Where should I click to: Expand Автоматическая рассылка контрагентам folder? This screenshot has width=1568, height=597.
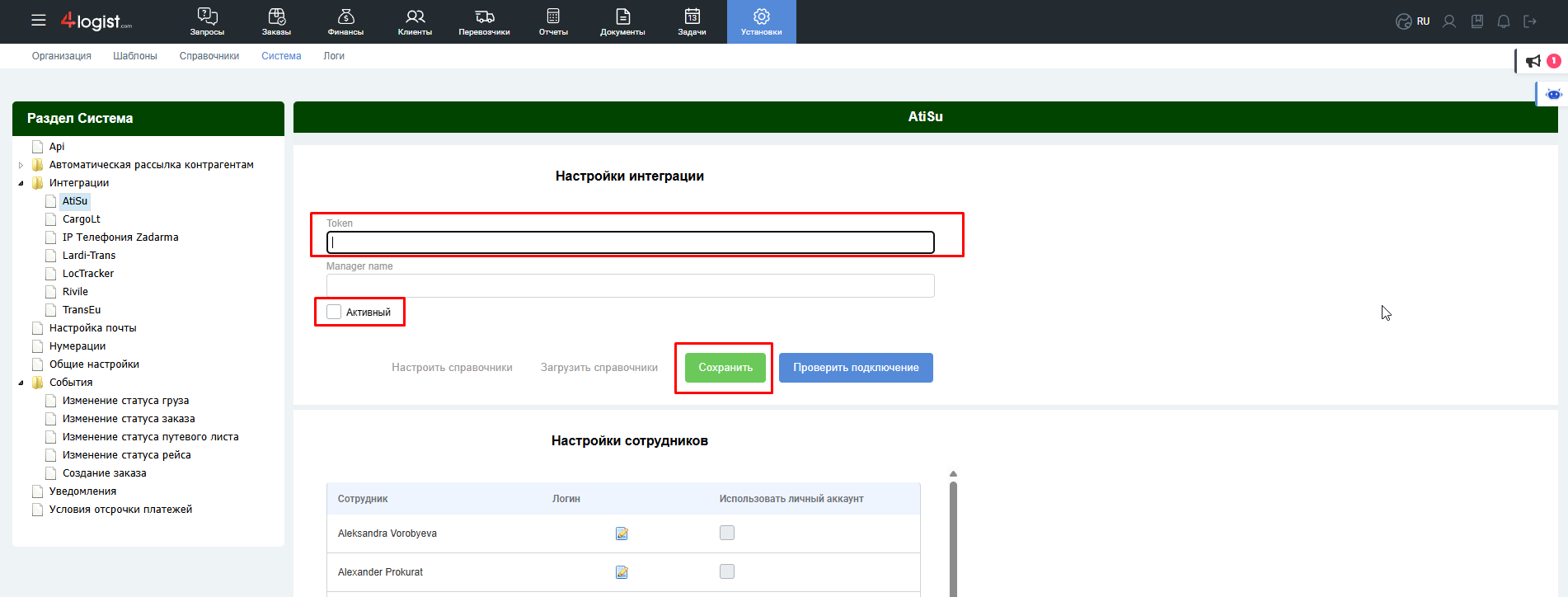[x=21, y=165]
